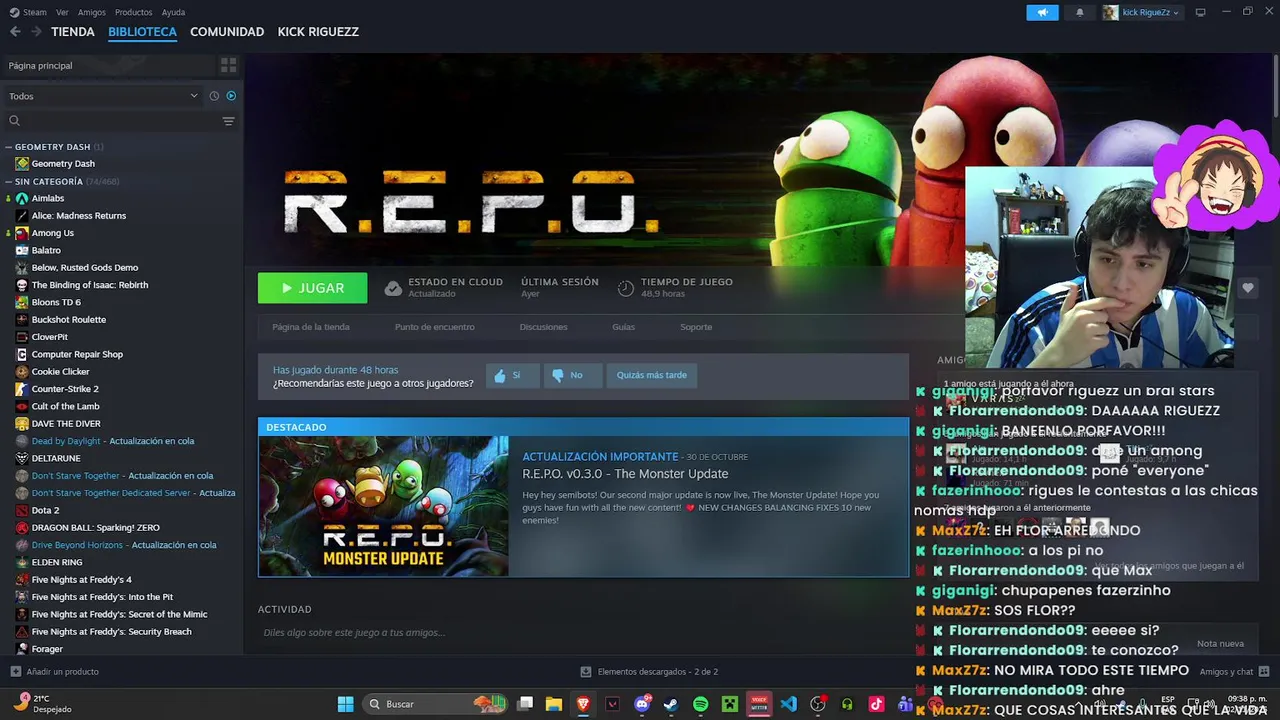Open the Todos library filter dropdown
Image resolution: width=1280 pixels, height=720 pixels.
pyautogui.click(x=104, y=96)
